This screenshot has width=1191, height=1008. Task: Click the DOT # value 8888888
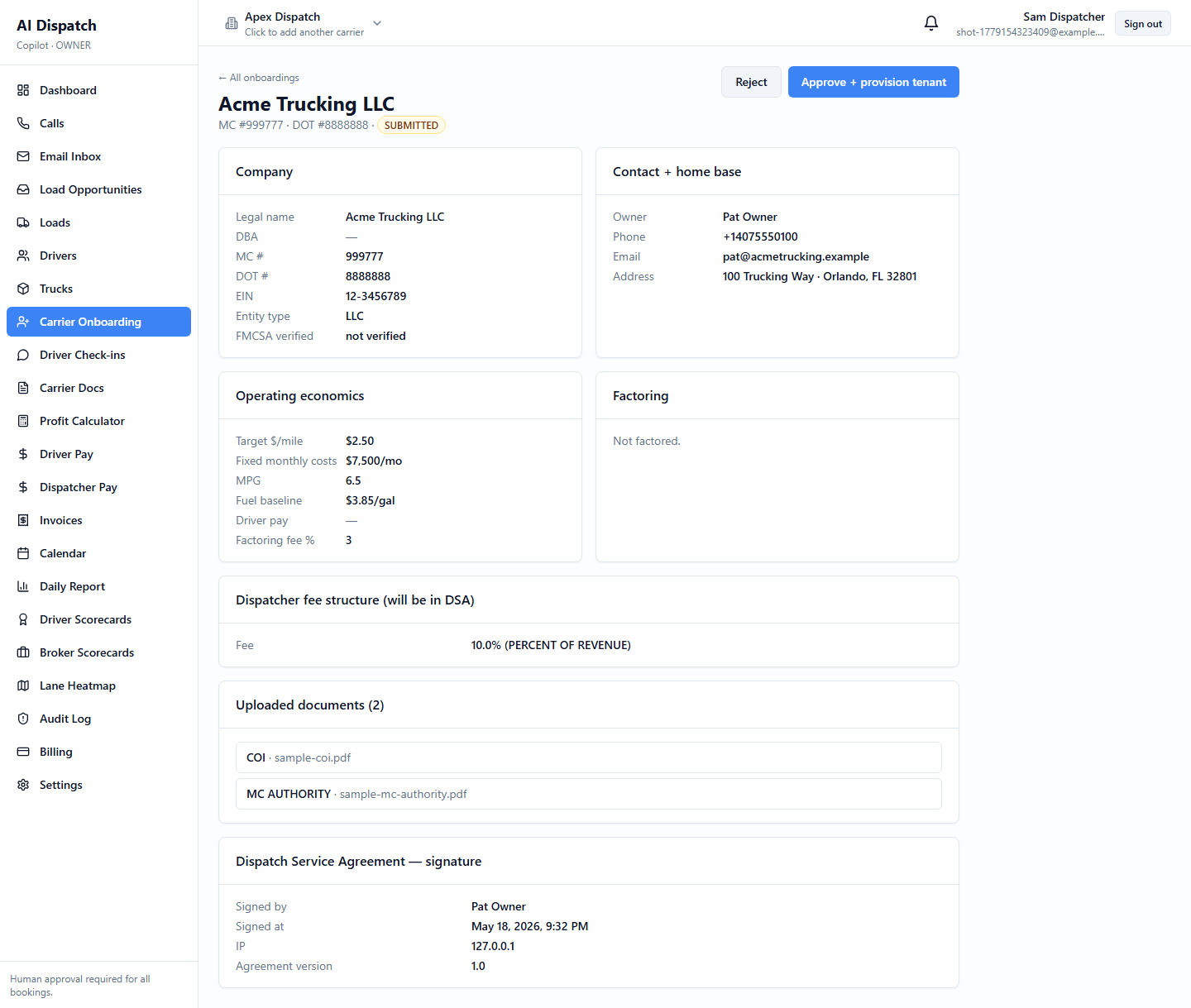click(368, 276)
